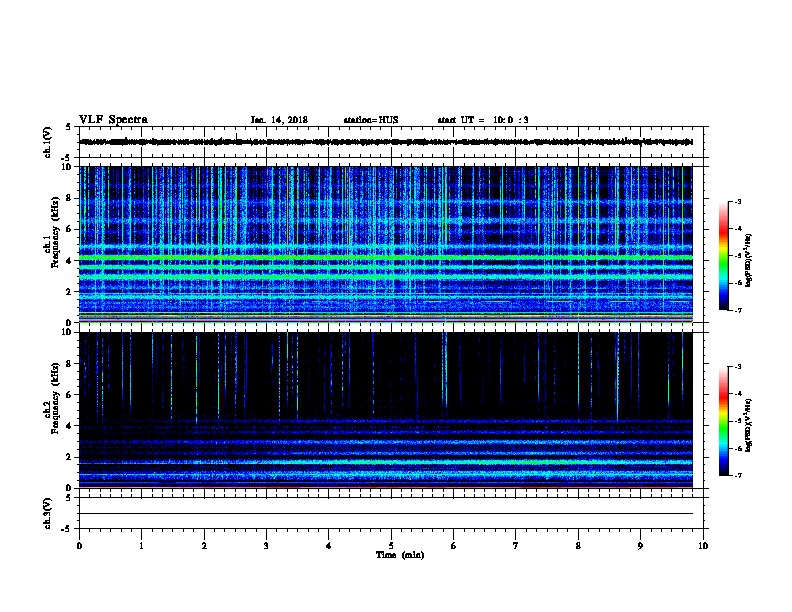Click the ch.1 upper color scale bar
This screenshot has height=612, width=792.
click(x=723, y=256)
